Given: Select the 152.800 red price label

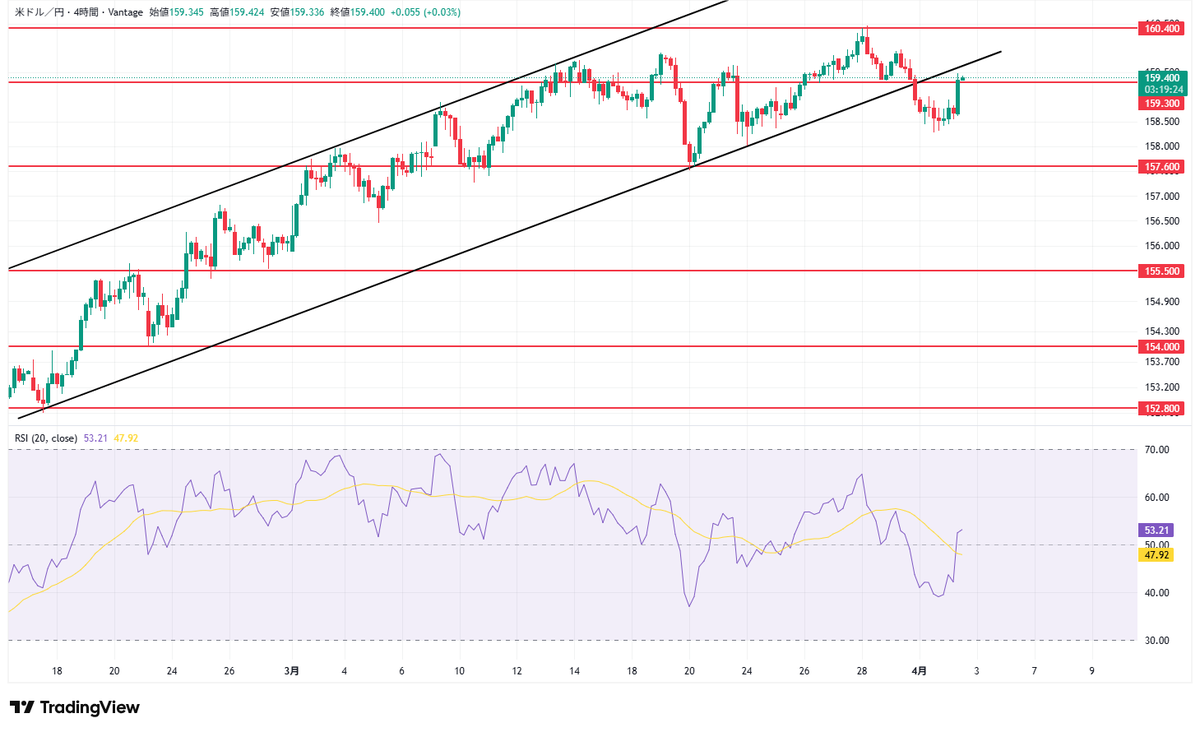Looking at the screenshot, I should (x=1162, y=408).
